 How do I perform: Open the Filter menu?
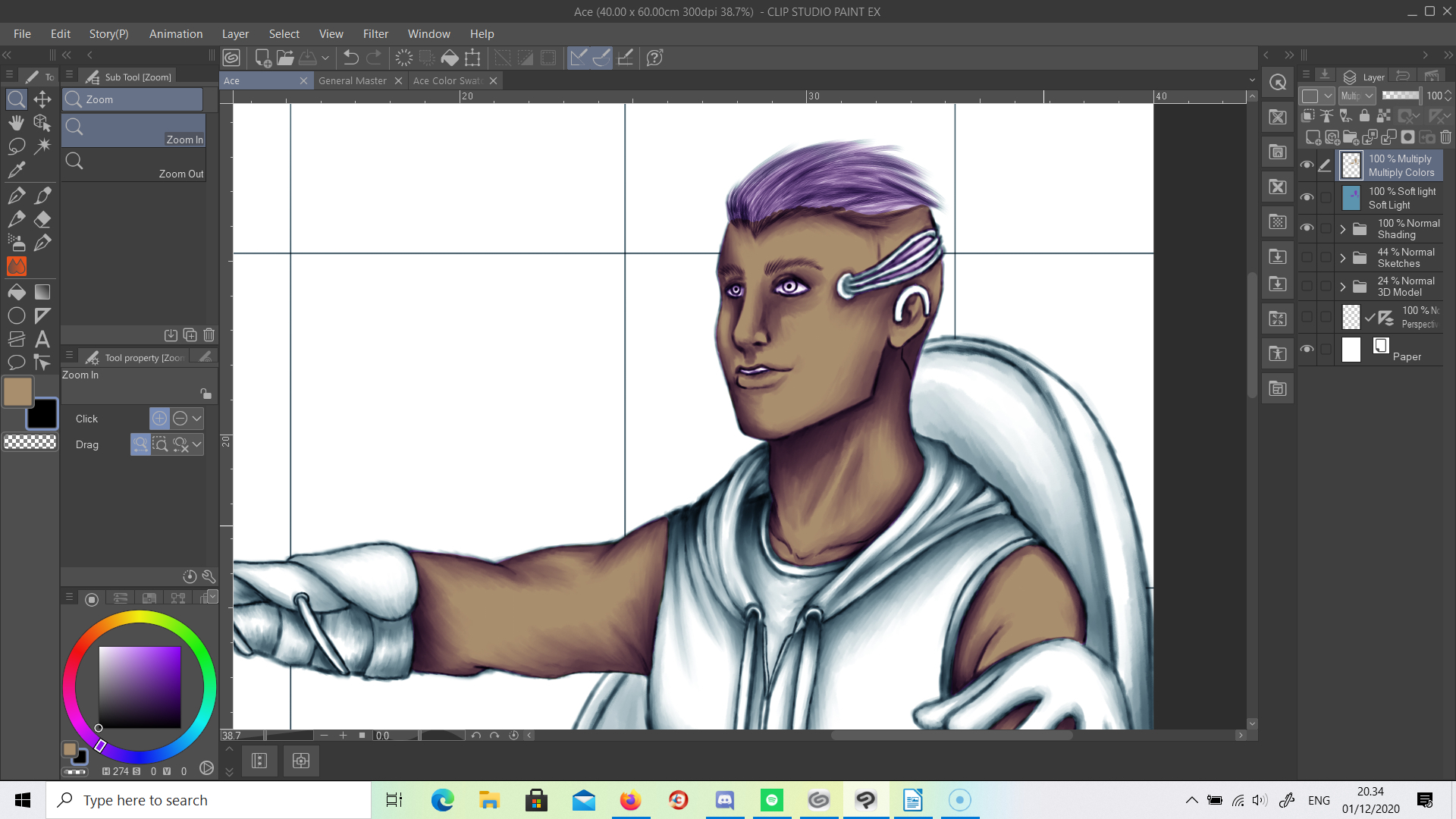(376, 33)
